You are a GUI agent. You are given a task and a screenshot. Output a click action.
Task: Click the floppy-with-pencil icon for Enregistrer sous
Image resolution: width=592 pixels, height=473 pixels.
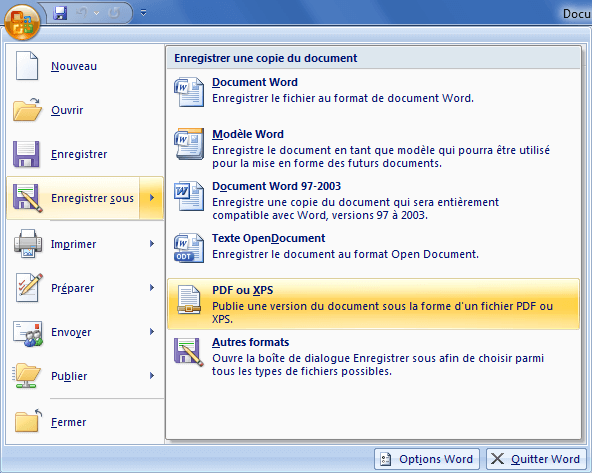coord(28,198)
